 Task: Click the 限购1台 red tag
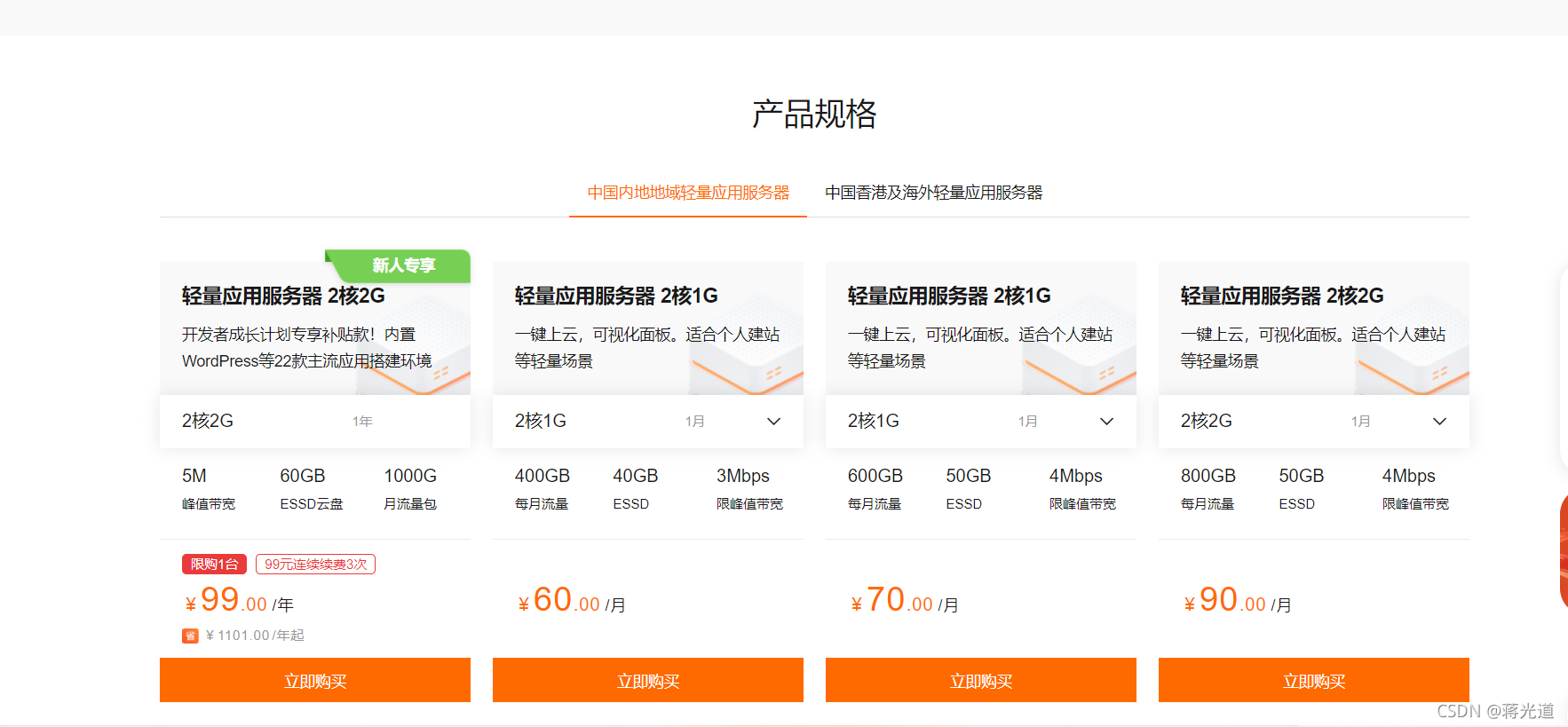tap(214, 565)
